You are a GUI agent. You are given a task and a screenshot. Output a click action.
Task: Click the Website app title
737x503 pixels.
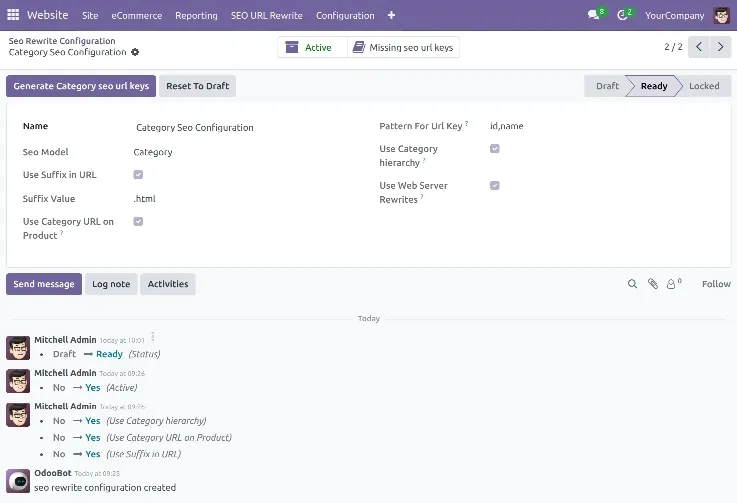click(47, 15)
